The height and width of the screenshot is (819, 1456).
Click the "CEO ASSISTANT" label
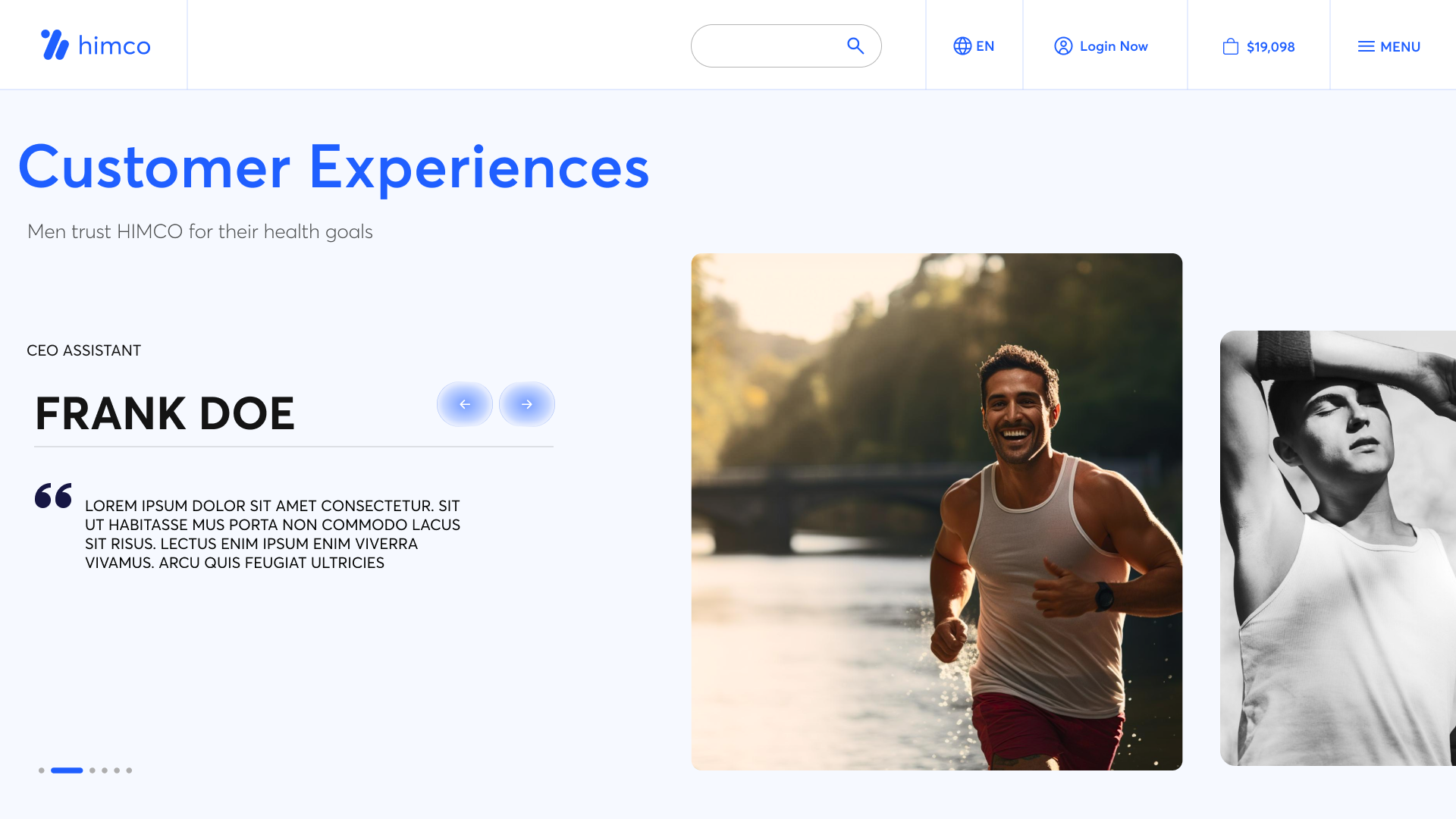tap(84, 351)
